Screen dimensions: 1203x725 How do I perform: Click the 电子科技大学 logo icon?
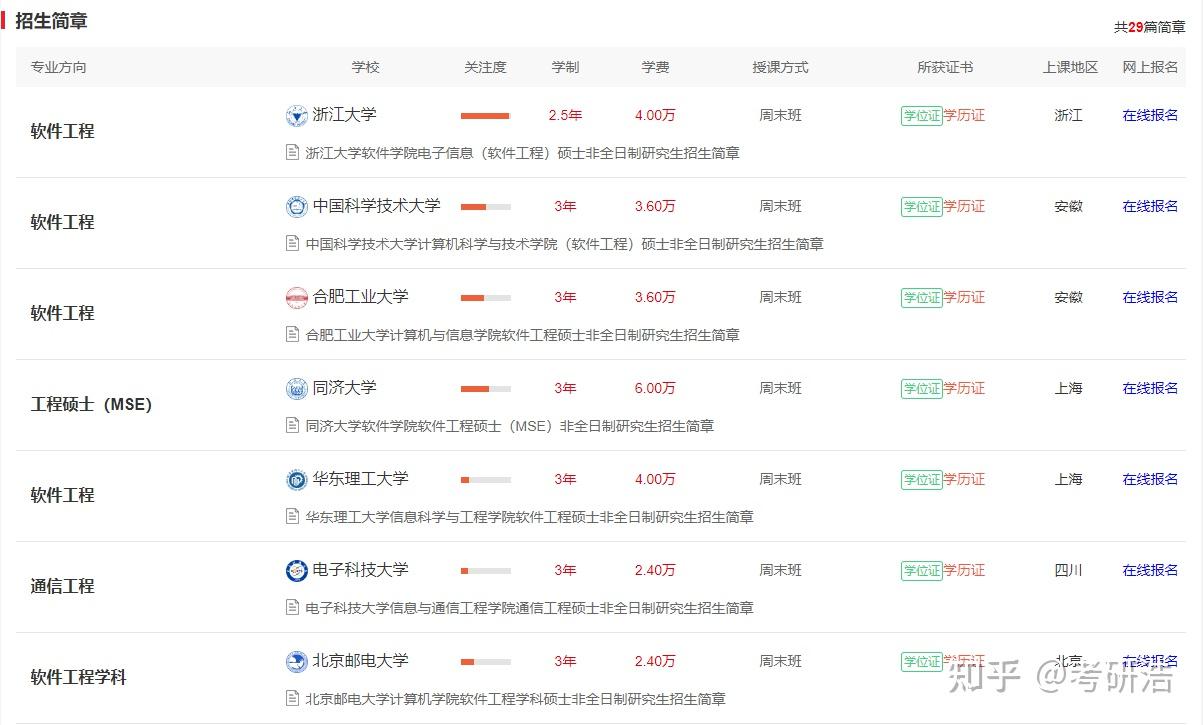[297, 571]
